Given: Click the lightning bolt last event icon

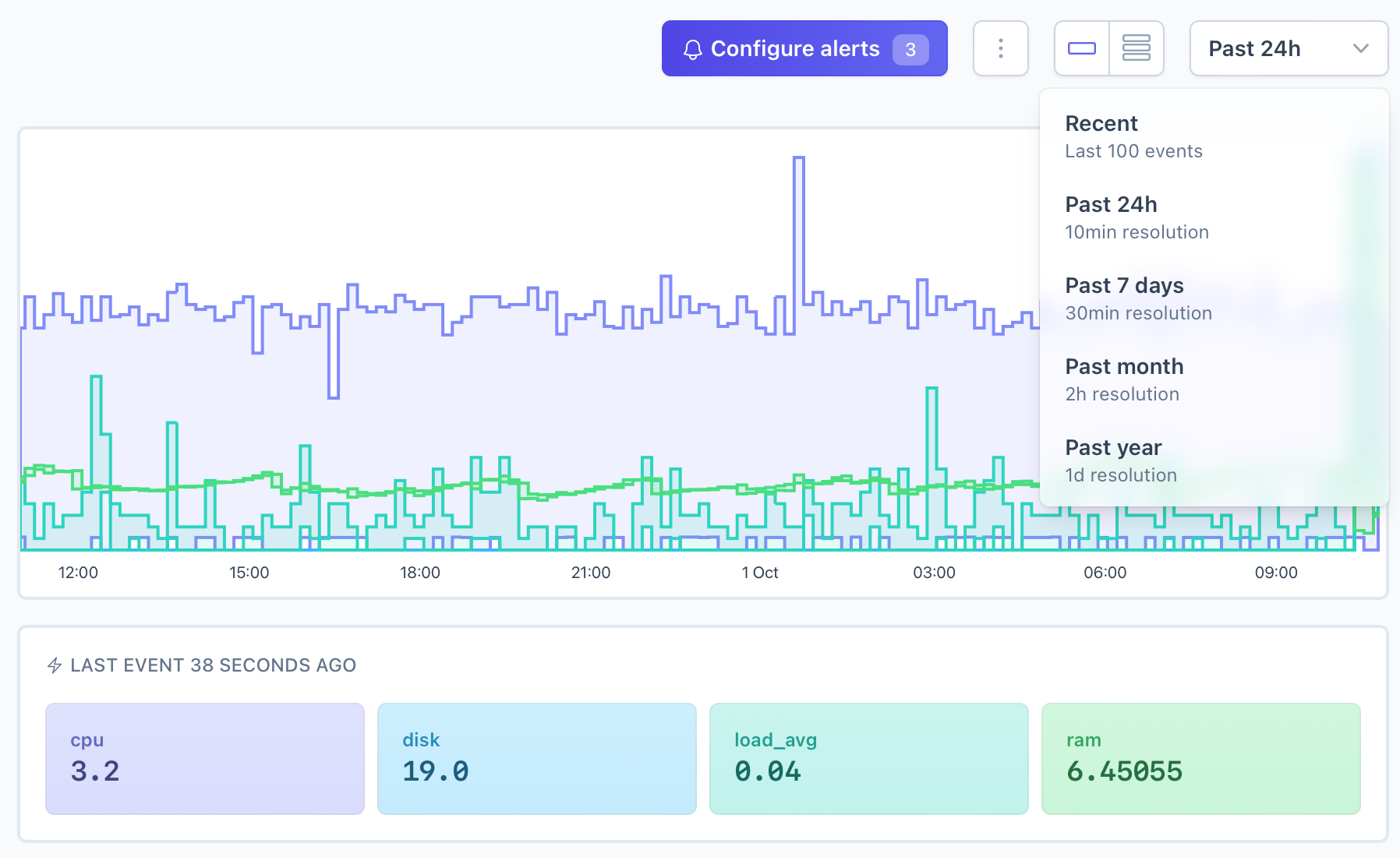Looking at the screenshot, I should tap(55, 665).
